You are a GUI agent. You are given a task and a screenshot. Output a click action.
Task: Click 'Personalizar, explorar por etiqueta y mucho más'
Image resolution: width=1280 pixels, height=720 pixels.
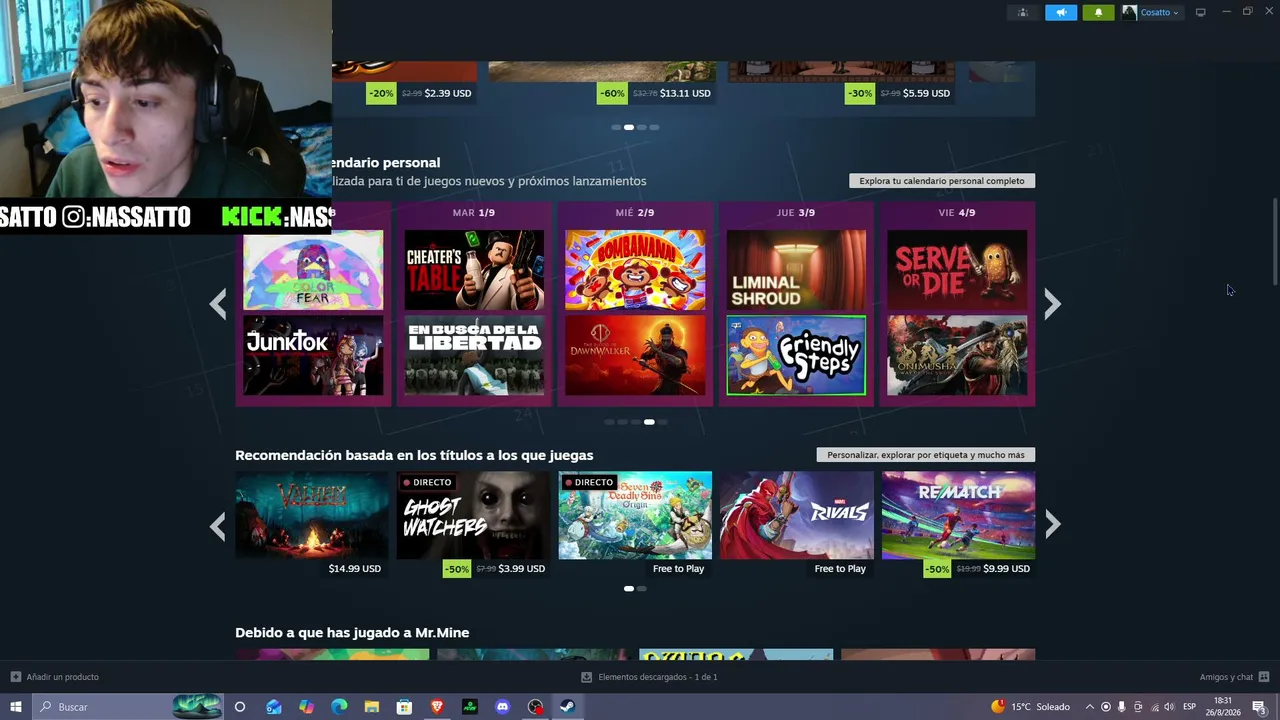point(926,455)
